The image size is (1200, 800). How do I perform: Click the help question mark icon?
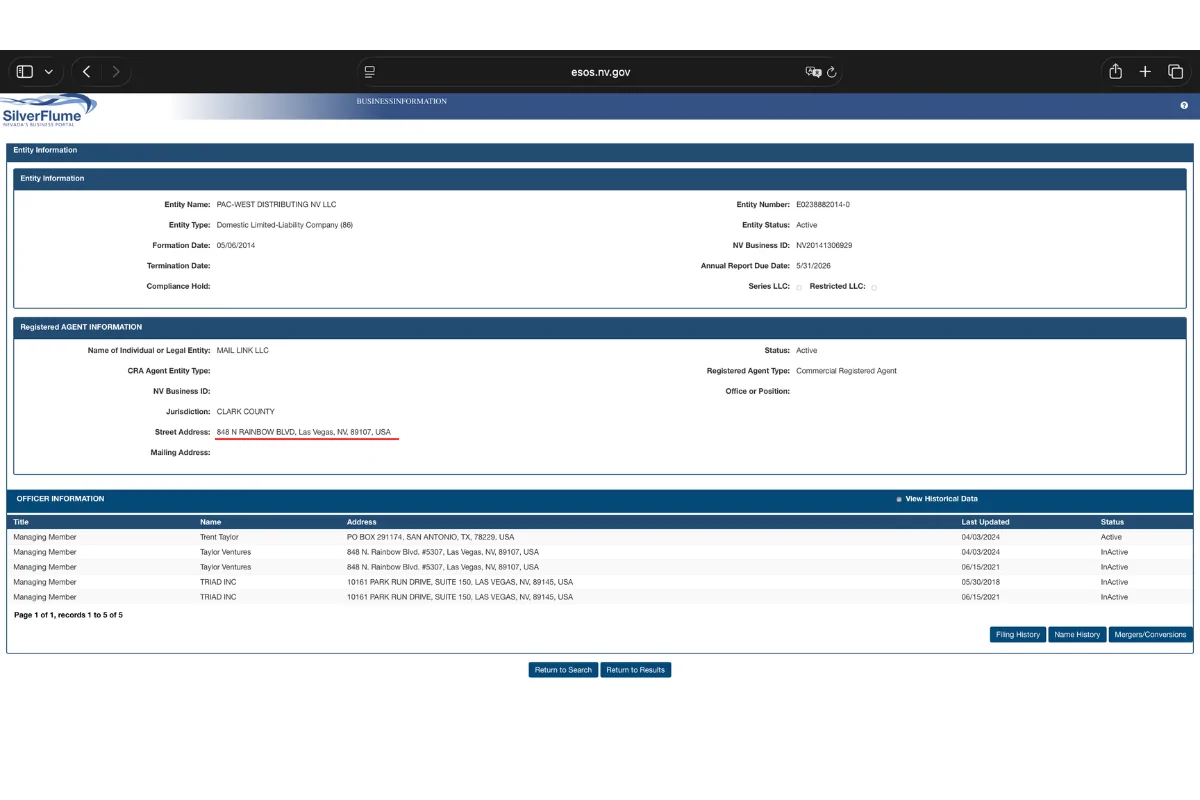[1184, 105]
